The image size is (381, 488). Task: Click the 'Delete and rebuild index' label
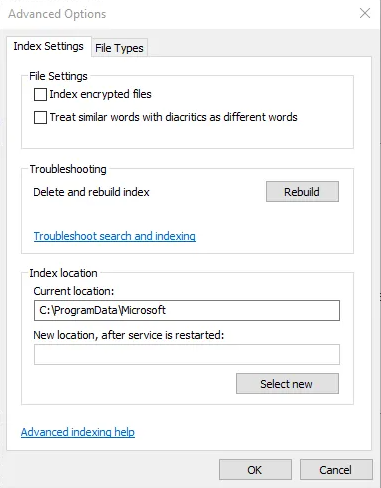click(x=91, y=192)
